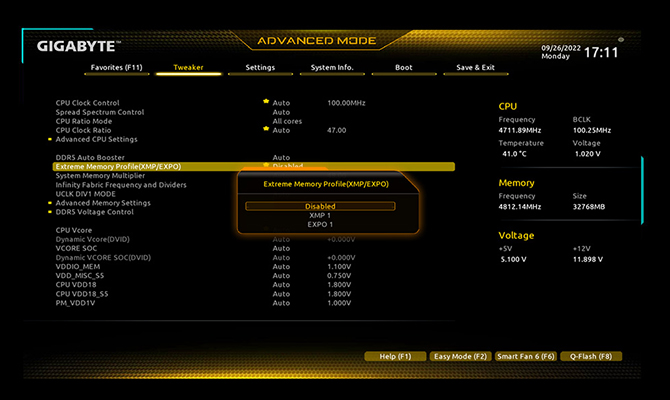Expand Advanced Memory Settings submenu
This screenshot has width=670, height=400.
(x=103, y=203)
